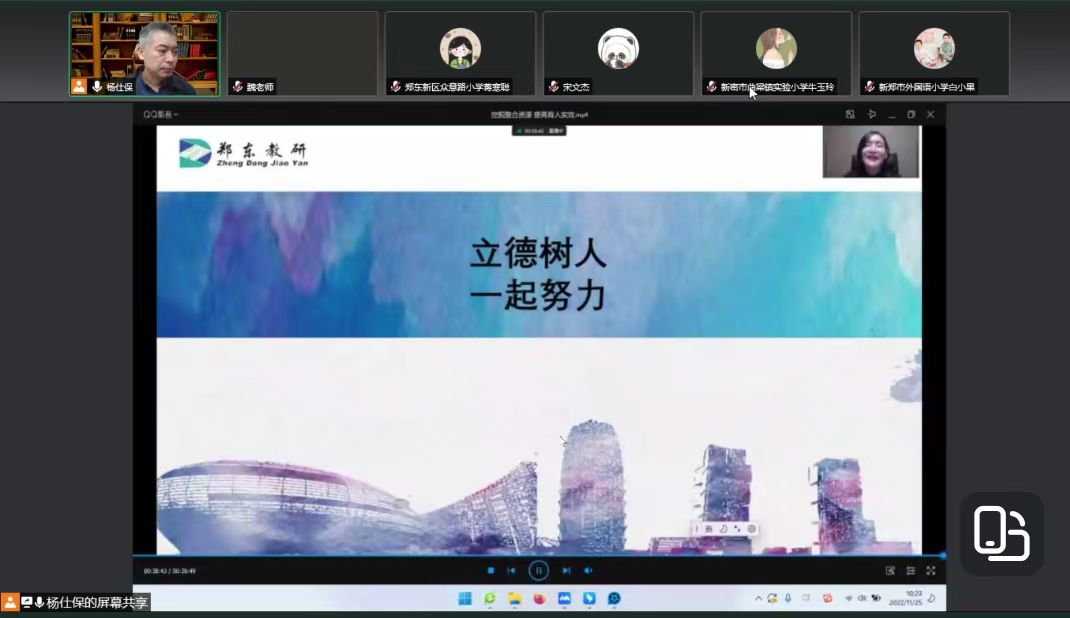
Task: Click 杨仕保的屏幕共享 label
Action: [x=97, y=602]
